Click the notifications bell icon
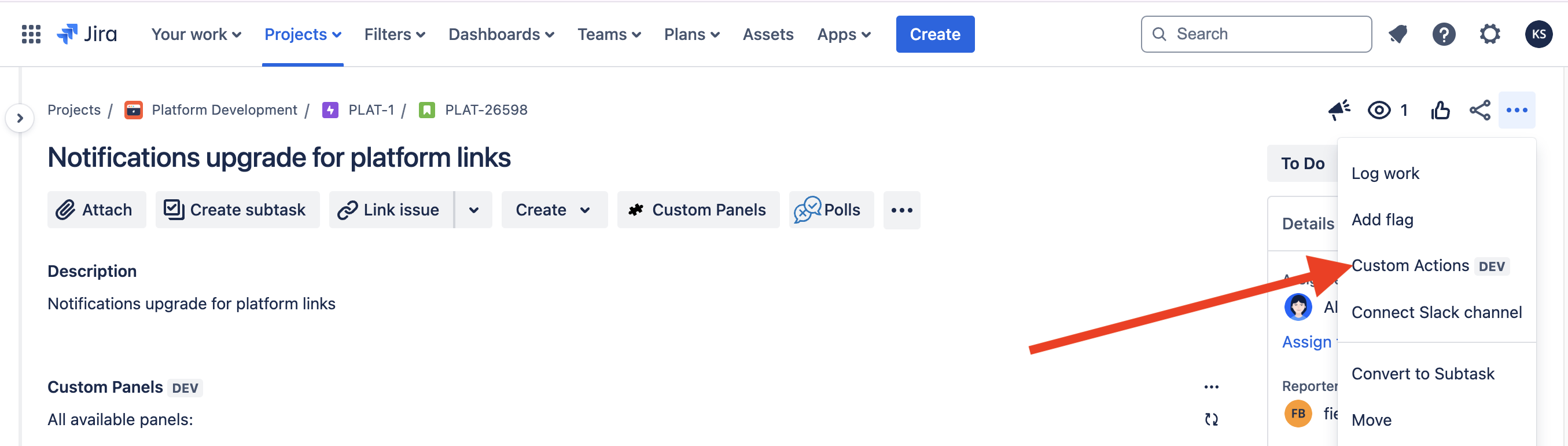The height and width of the screenshot is (446, 1568). click(x=1397, y=34)
